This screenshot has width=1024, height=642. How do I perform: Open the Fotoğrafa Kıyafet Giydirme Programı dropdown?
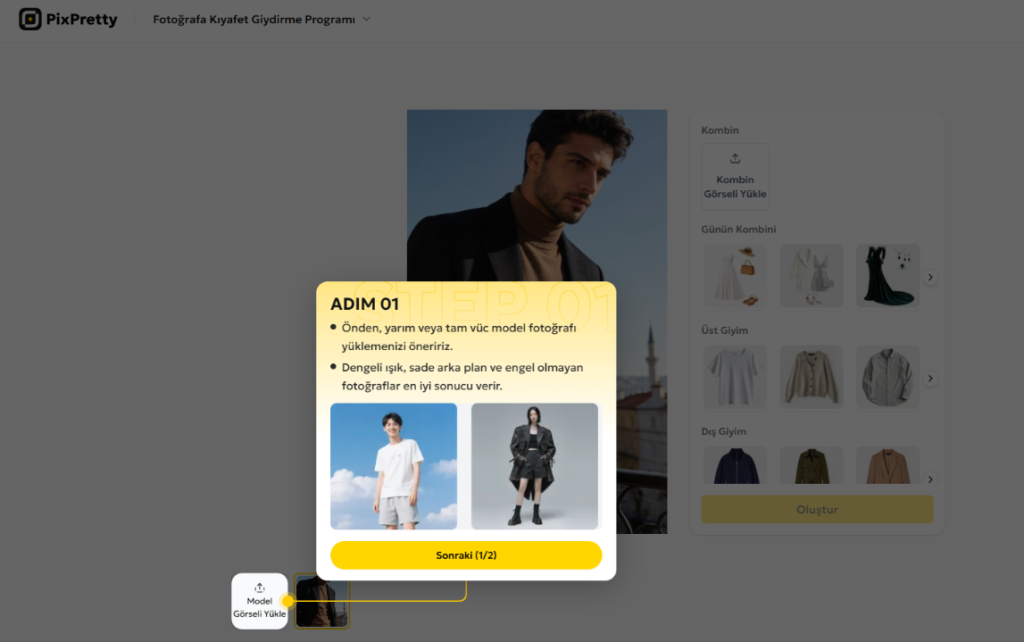pos(261,19)
